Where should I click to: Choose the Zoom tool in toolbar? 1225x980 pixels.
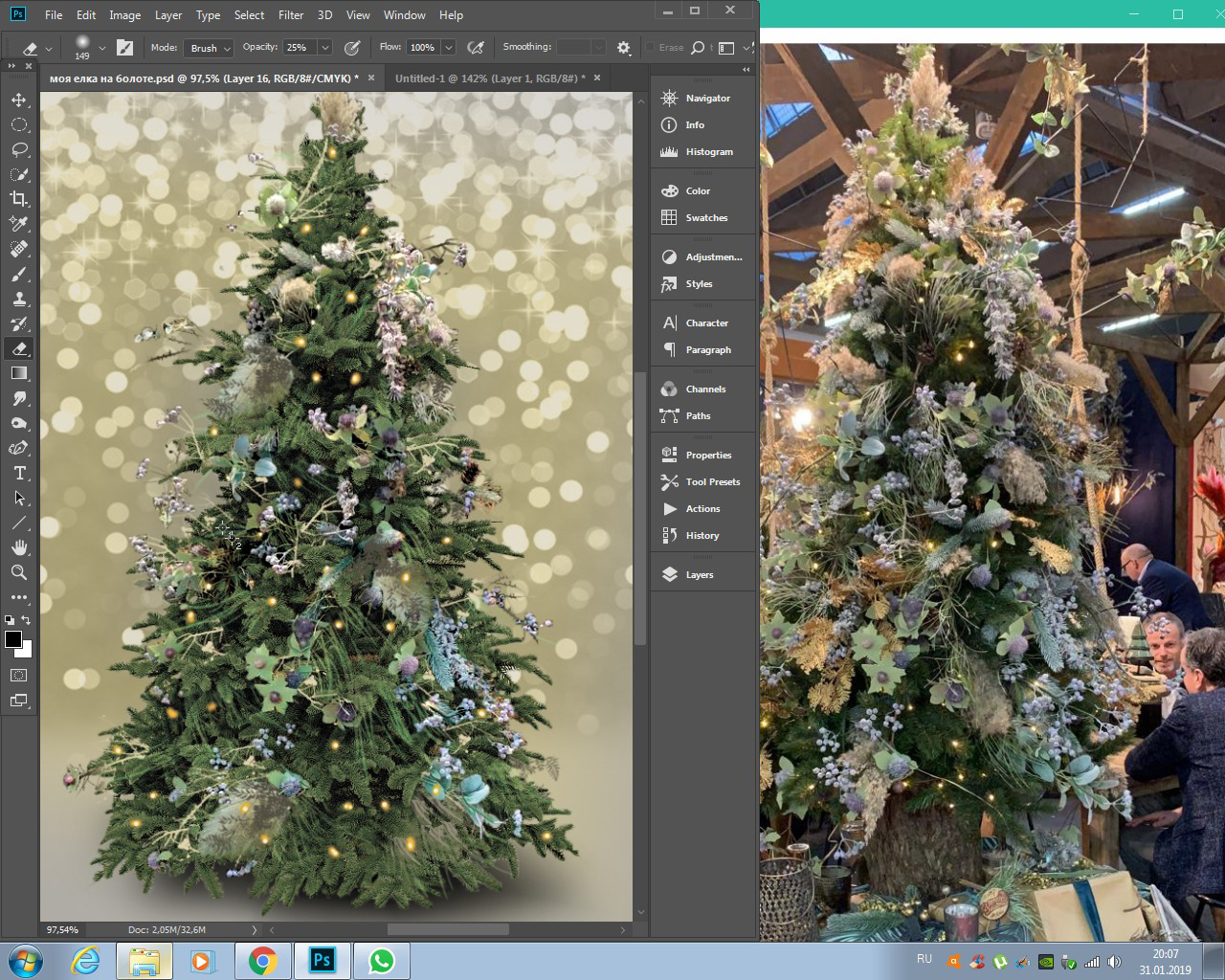click(x=19, y=572)
